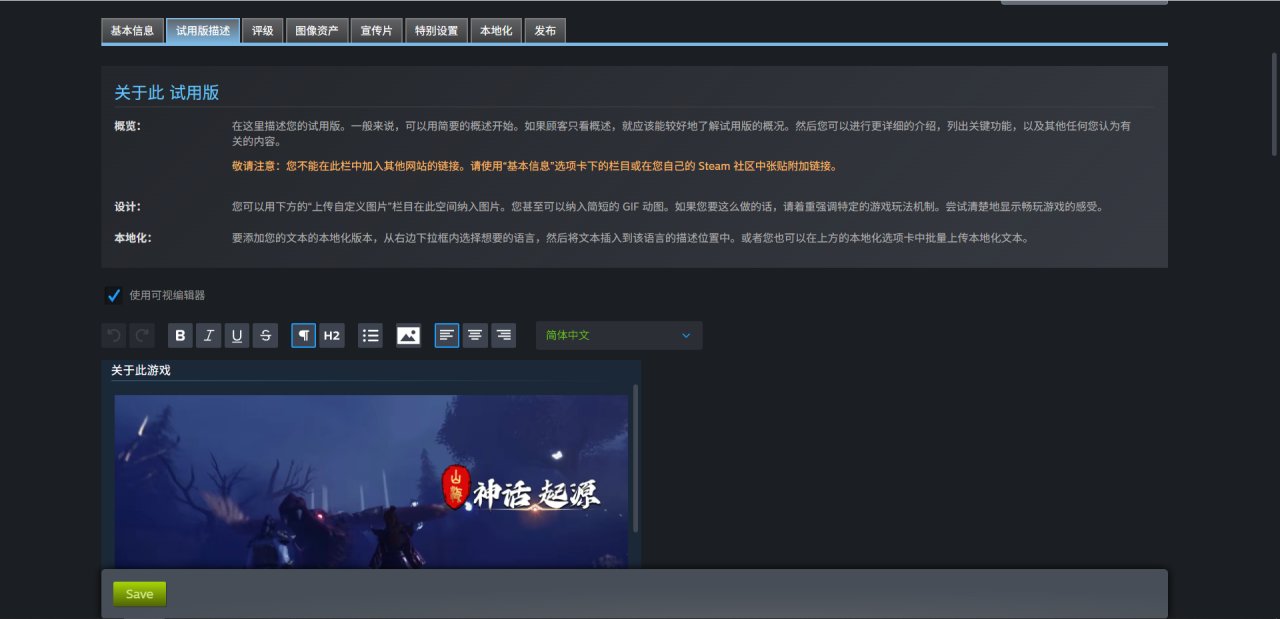The height and width of the screenshot is (619, 1280).
Task: Click the undo arrow icon
Action: [x=114, y=335]
